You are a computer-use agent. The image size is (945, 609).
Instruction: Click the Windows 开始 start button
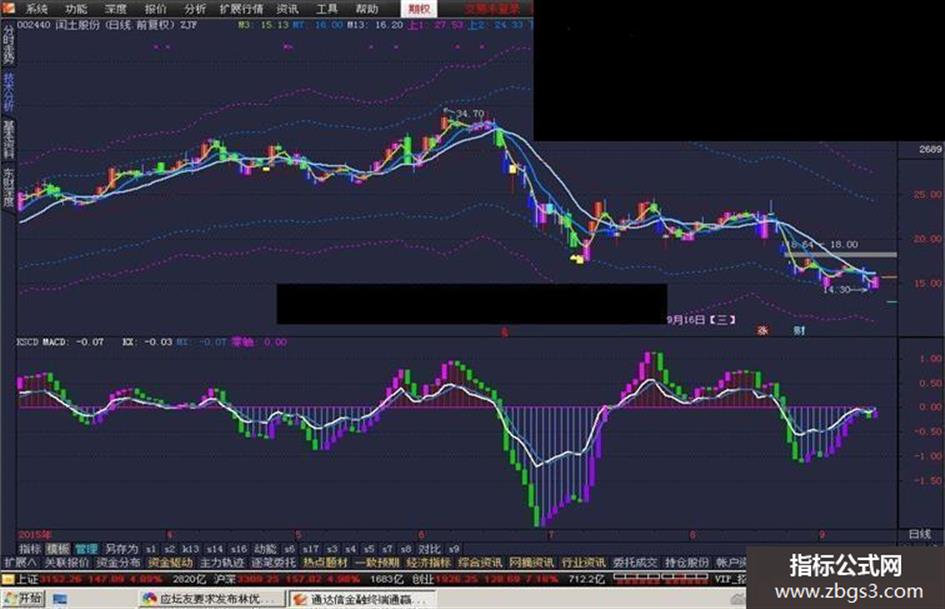[x=23, y=599]
